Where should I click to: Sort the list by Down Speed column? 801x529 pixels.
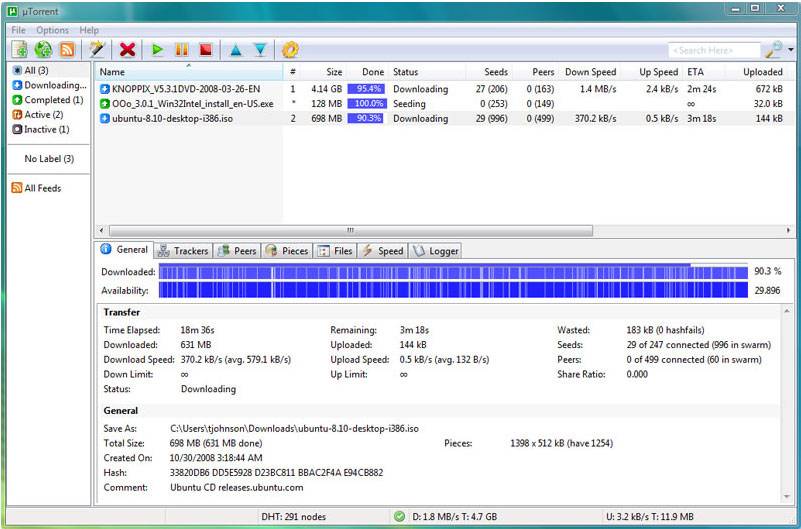tap(590, 72)
